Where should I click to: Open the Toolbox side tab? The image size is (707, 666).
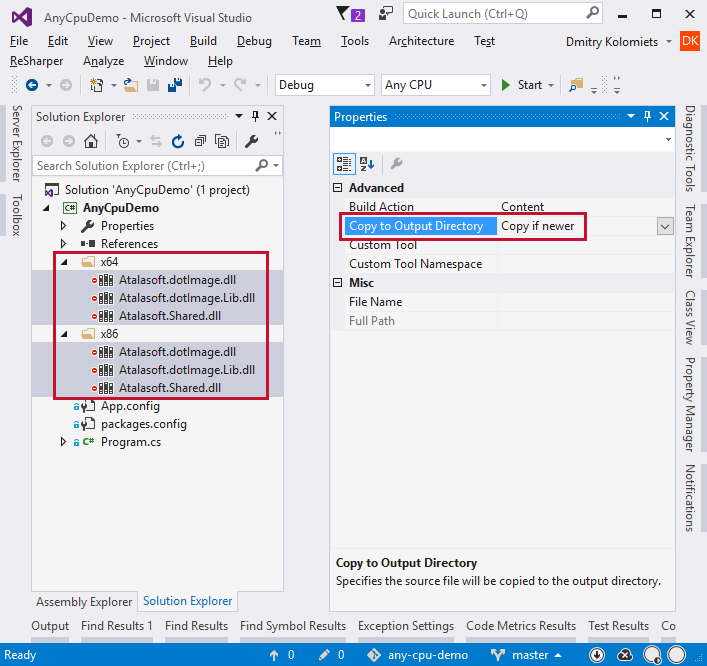coord(17,215)
